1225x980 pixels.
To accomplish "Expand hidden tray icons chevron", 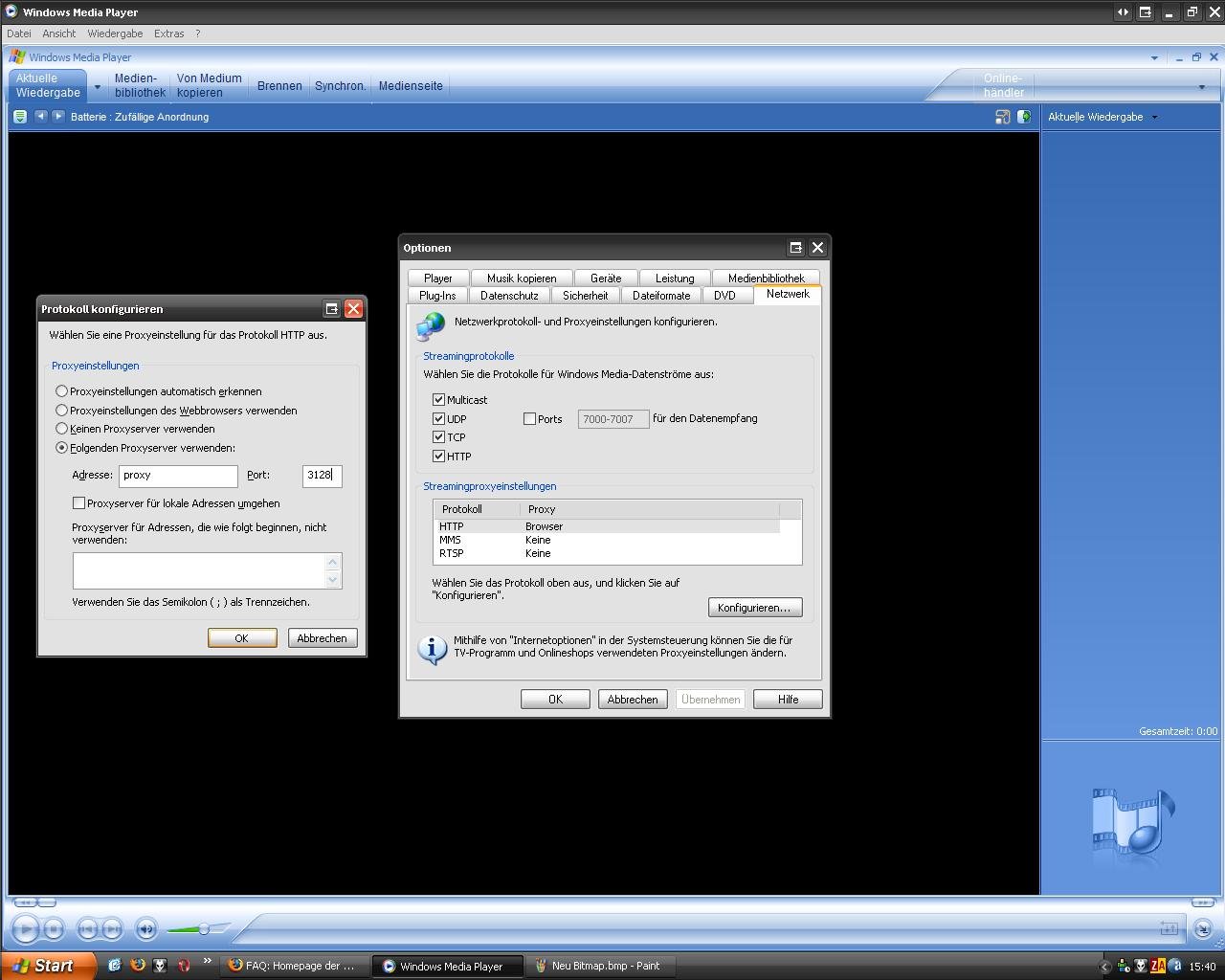I will point(1104,967).
